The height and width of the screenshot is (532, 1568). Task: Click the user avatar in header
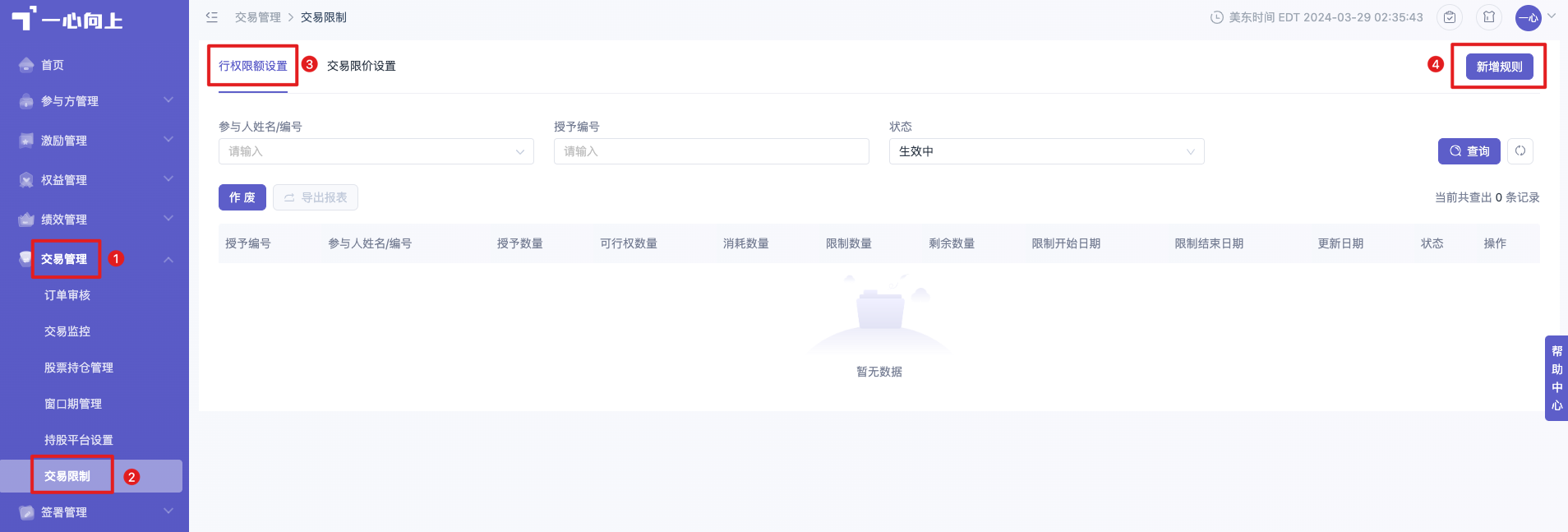point(1529,17)
